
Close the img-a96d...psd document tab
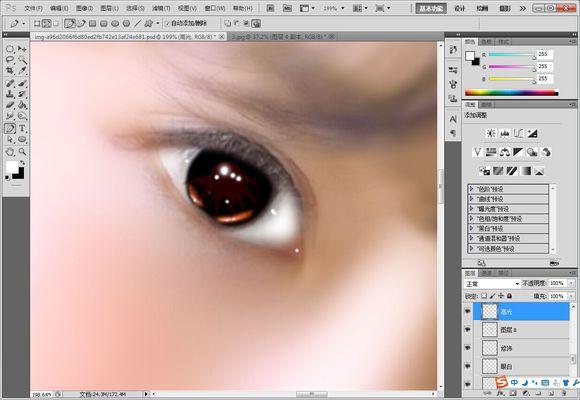coord(221,37)
